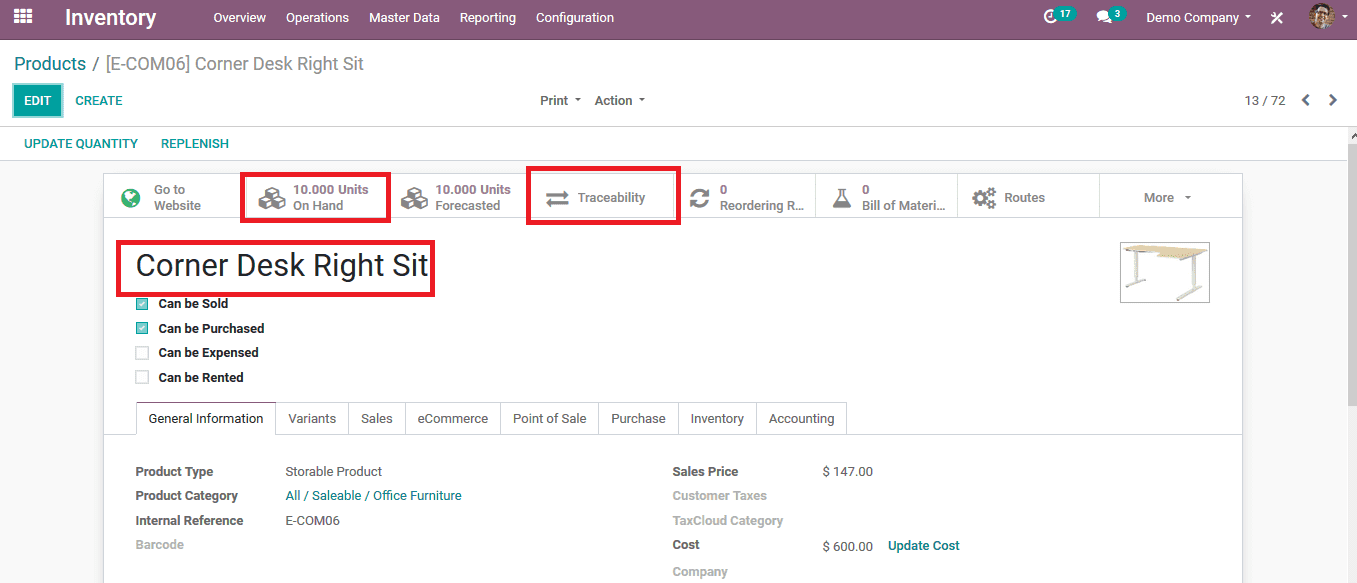Click the $ 147.00 sales price value
The height and width of the screenshot is (583, 1357).
pyautogui.click(x=848, y=472)
